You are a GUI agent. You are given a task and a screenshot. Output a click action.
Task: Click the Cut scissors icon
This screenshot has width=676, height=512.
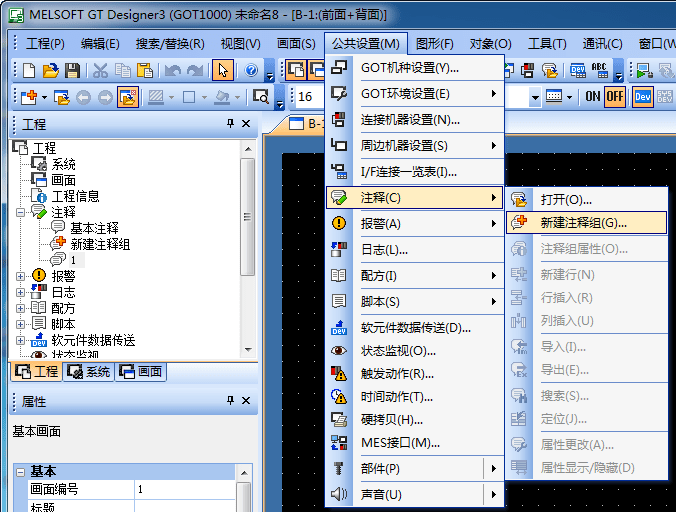(x=100, y=70)
